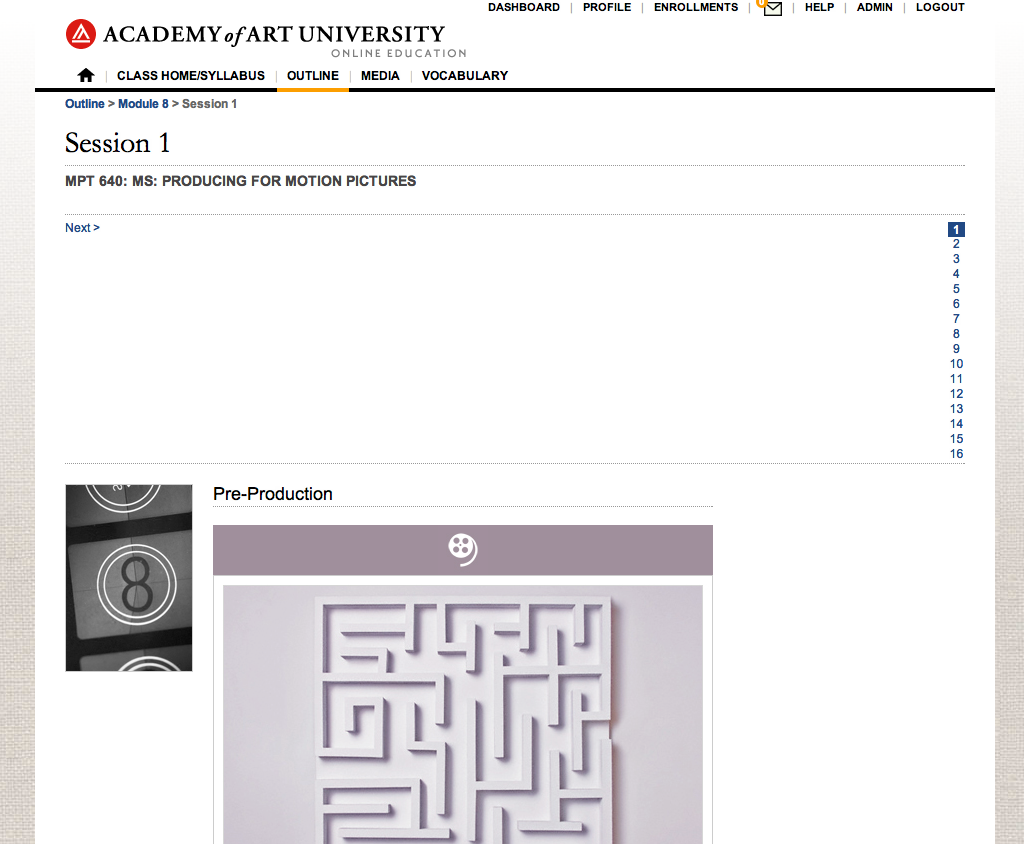Open the mail envelope icon
The image size is (1024, 844).
772,8
